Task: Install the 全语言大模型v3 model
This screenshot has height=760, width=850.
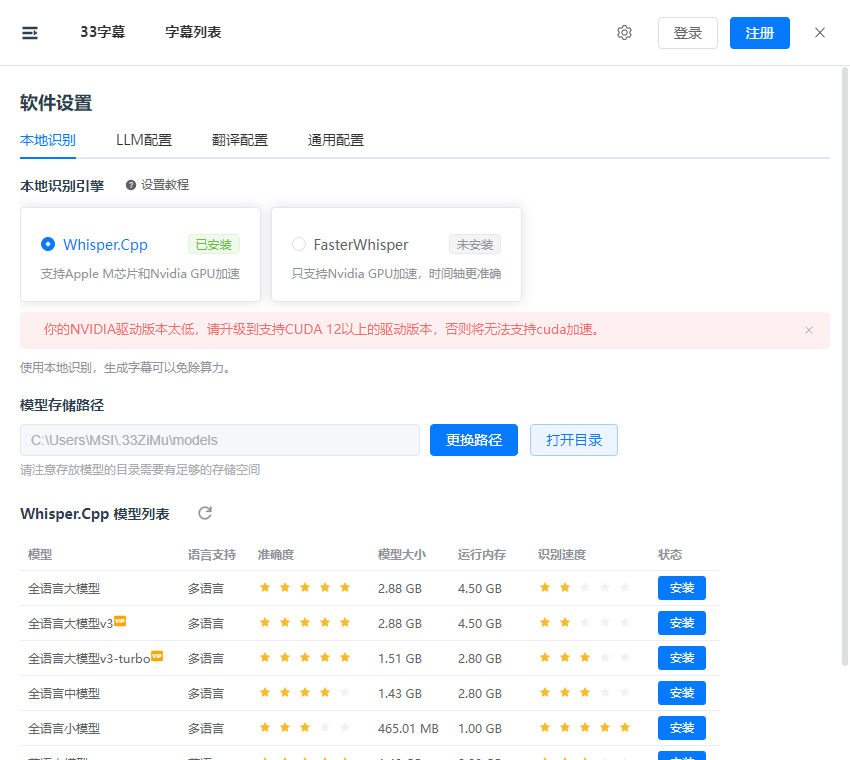Action: [x=681, y=623]
